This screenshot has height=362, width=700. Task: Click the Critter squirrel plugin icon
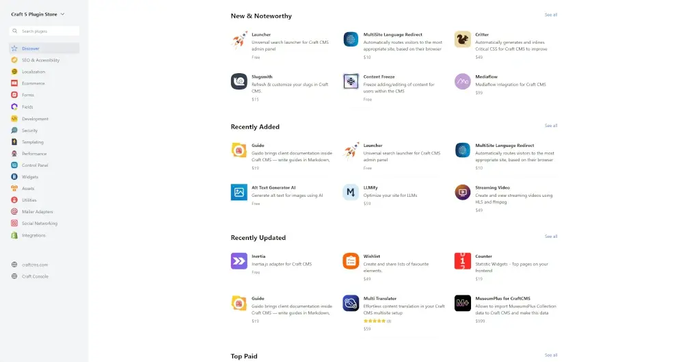click(462, 39)
